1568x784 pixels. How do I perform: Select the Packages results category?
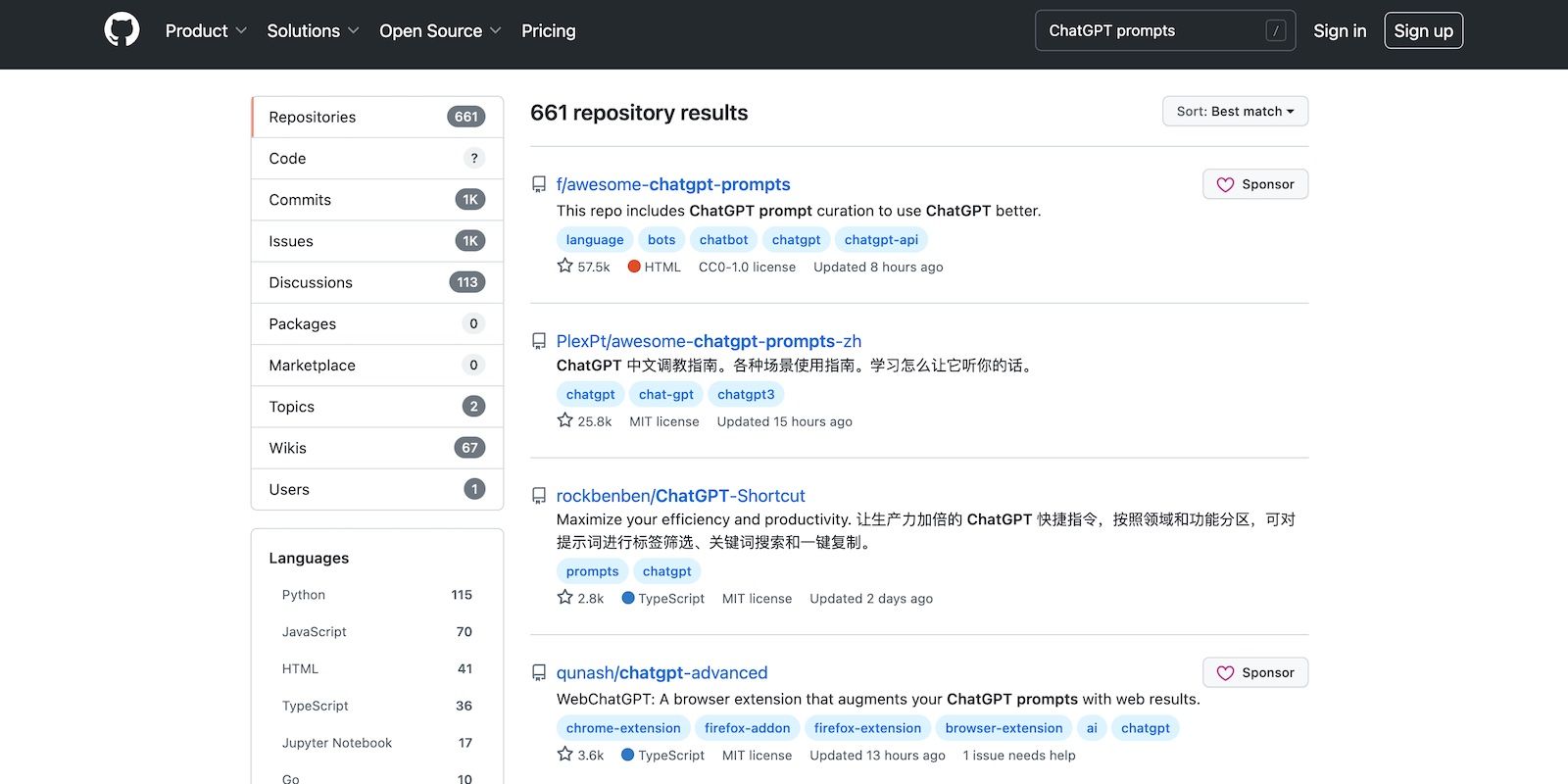coord(377,323)
